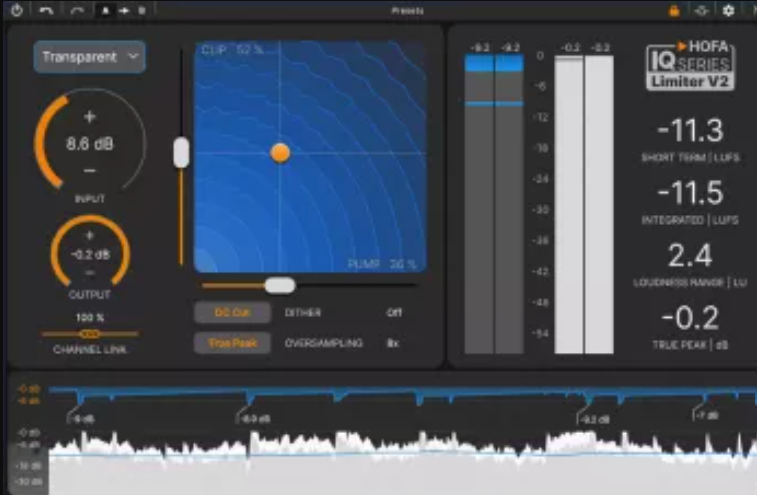Screen dimensions: 757x495
Task: Toggle the DC Cut button
Action: click(232, 312)
